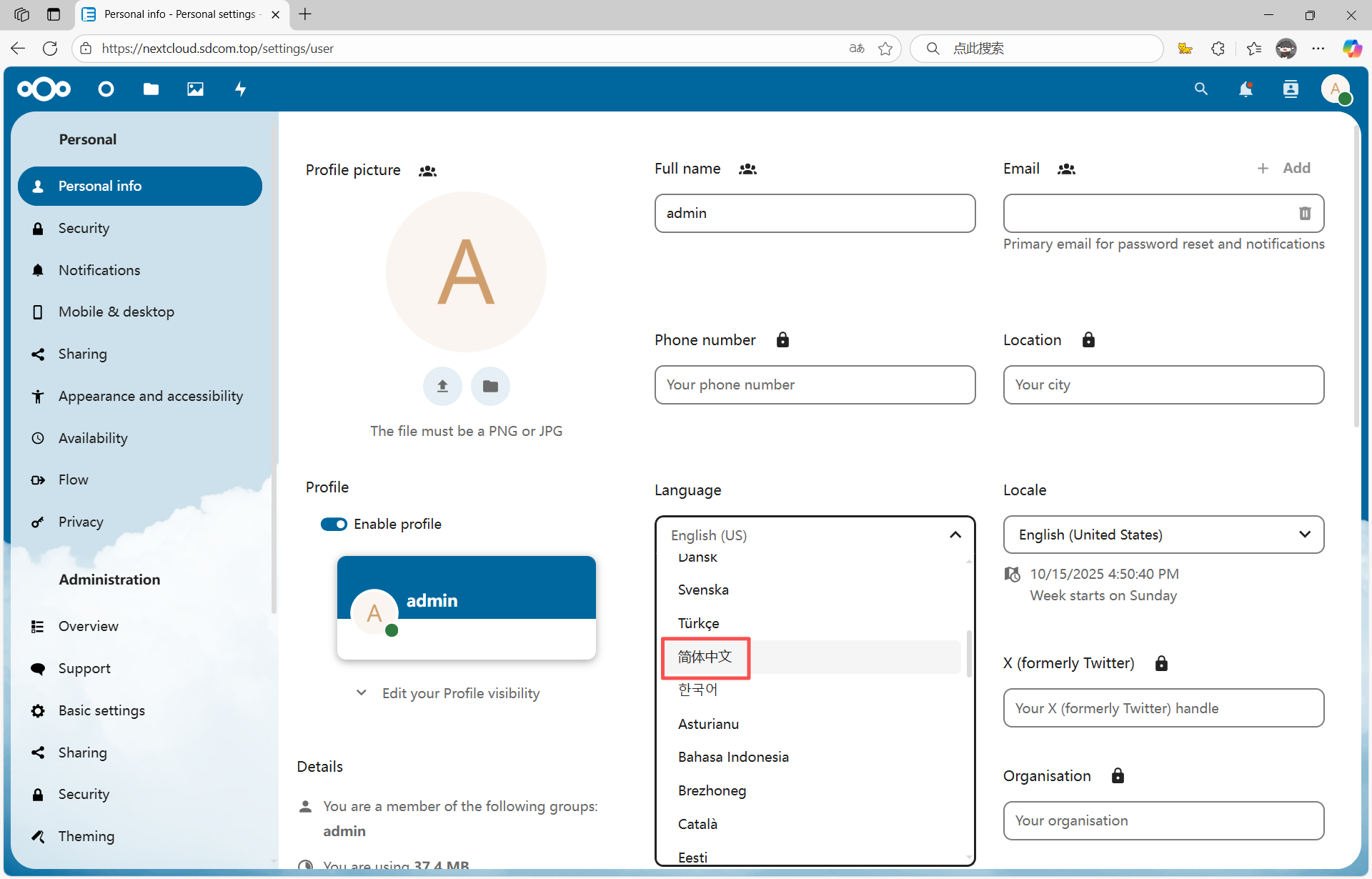This screenshot has height=879, width=1372.
Task: Delete the primary email trash icon
Action: click(1304, 213)
